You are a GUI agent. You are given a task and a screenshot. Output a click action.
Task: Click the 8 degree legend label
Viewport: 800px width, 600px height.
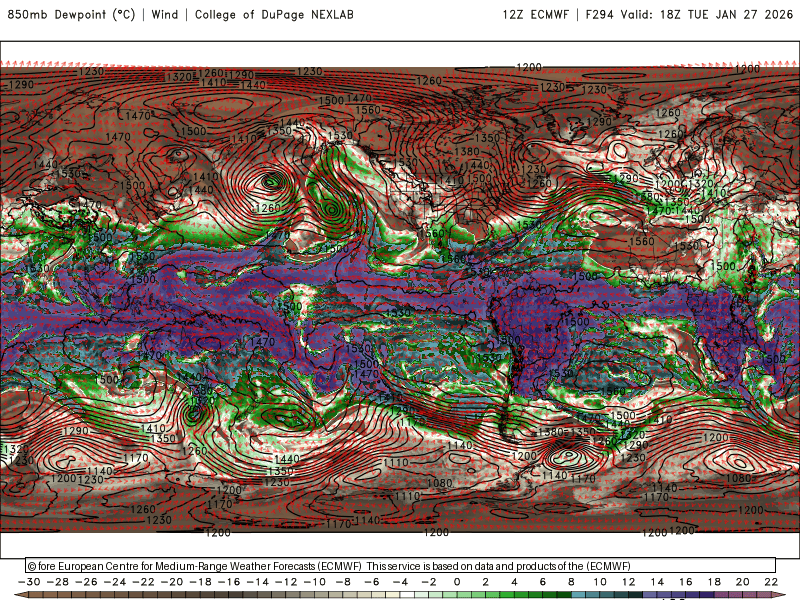pyautogui.click(x=571, y=582)
